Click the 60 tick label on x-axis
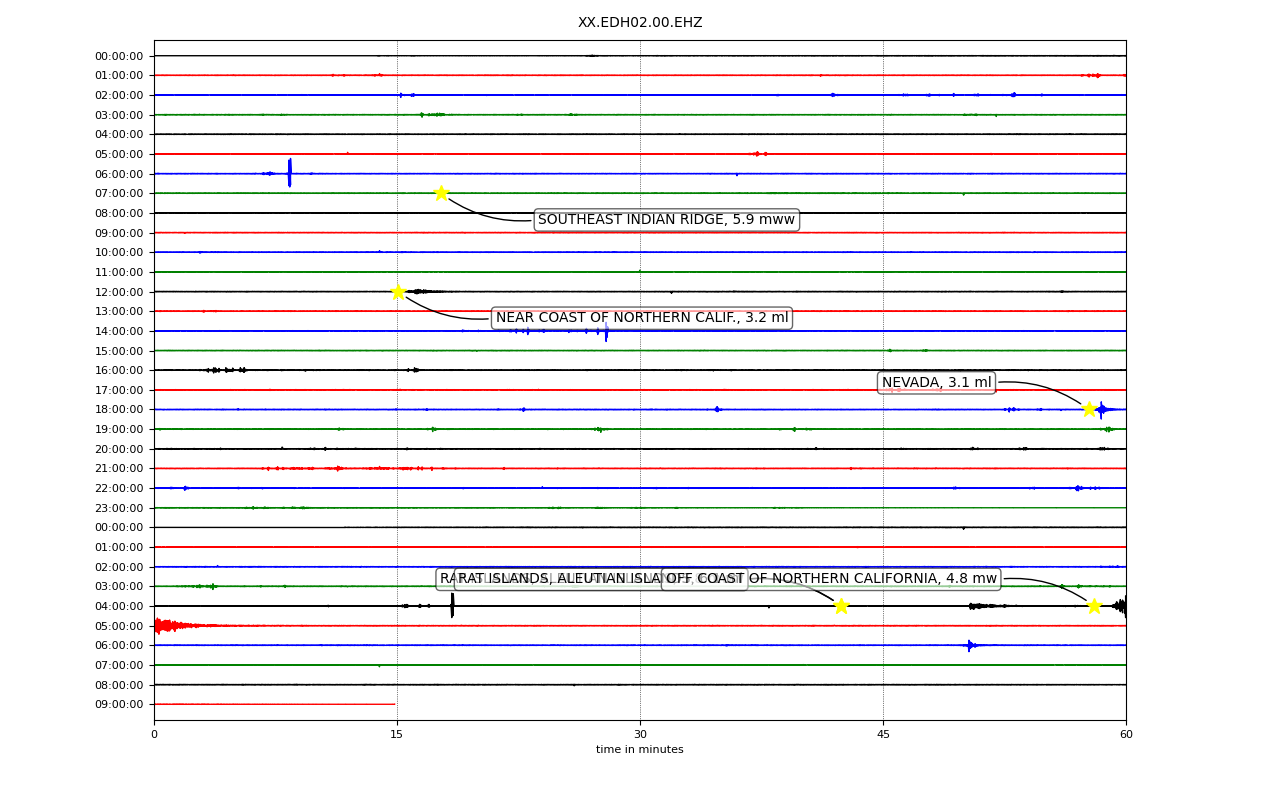 [x=1126, y=735]
